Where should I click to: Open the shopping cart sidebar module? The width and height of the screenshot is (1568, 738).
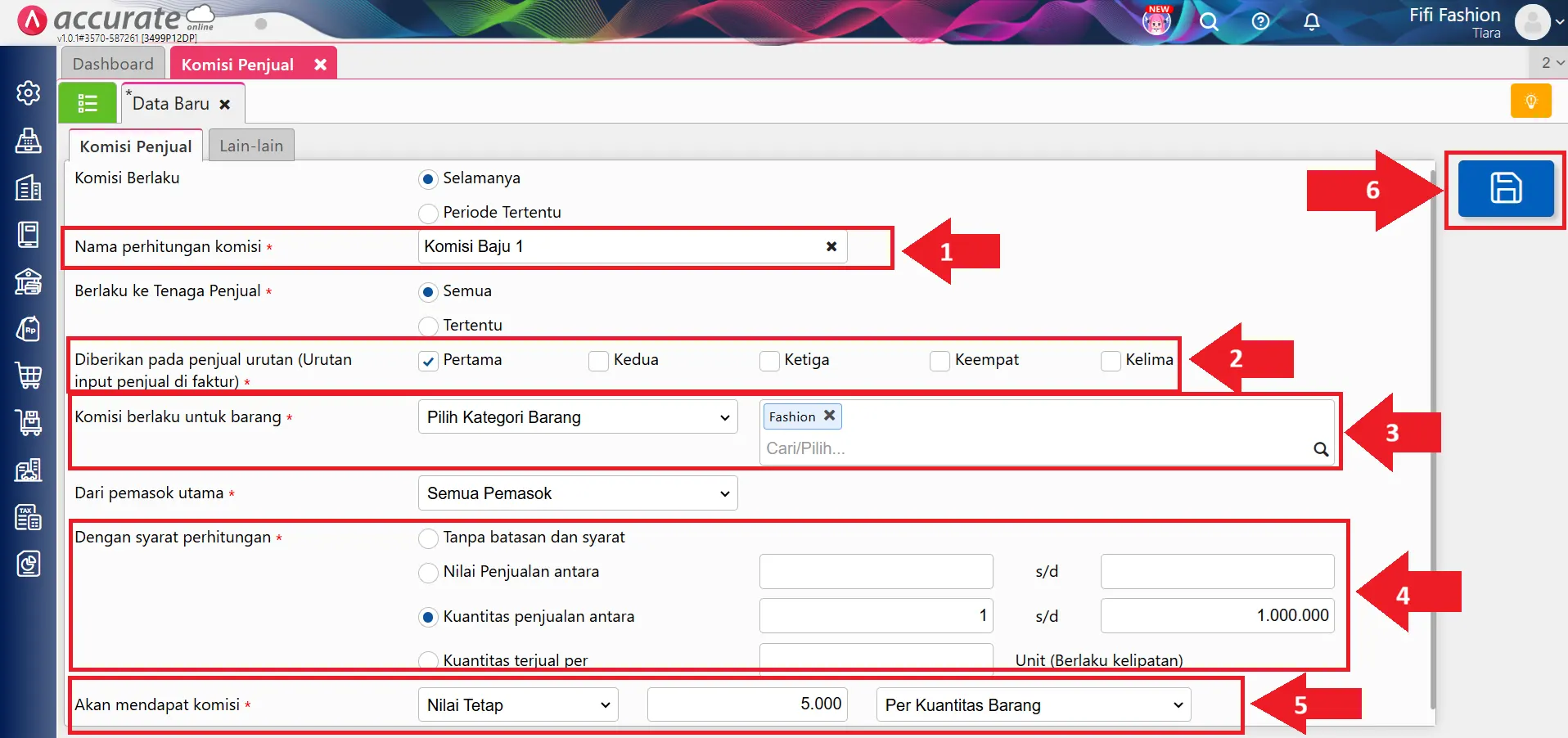coord(29,376)
